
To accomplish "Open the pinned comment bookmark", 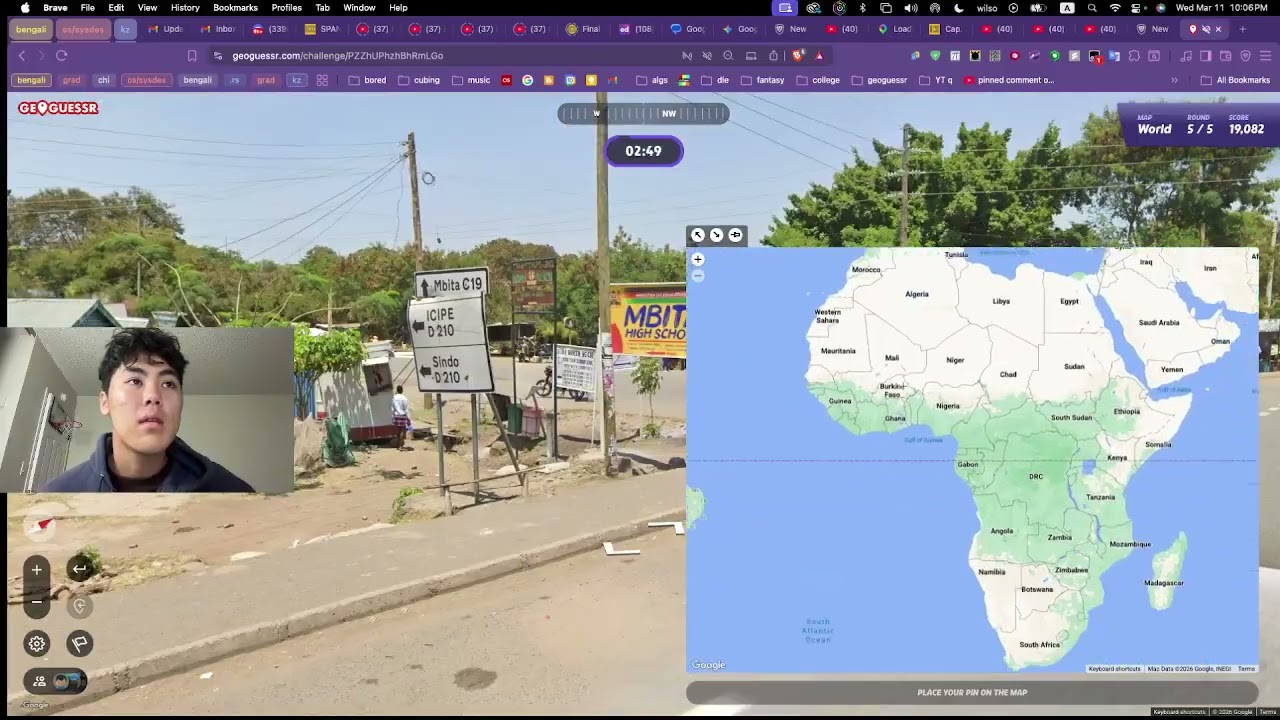I will point(1008,80).
